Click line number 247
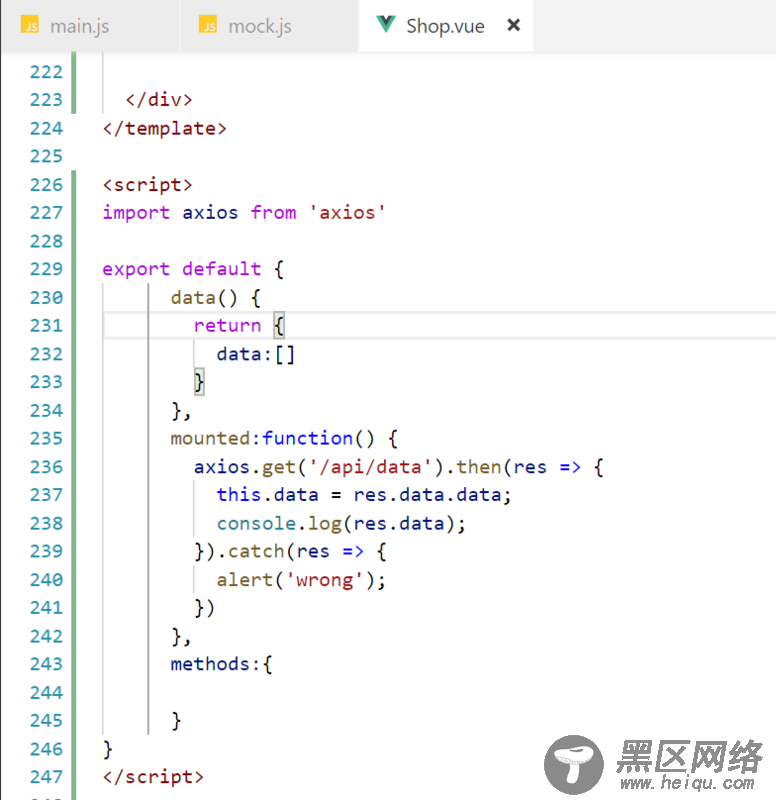The image size is (776, 800). 46,777
